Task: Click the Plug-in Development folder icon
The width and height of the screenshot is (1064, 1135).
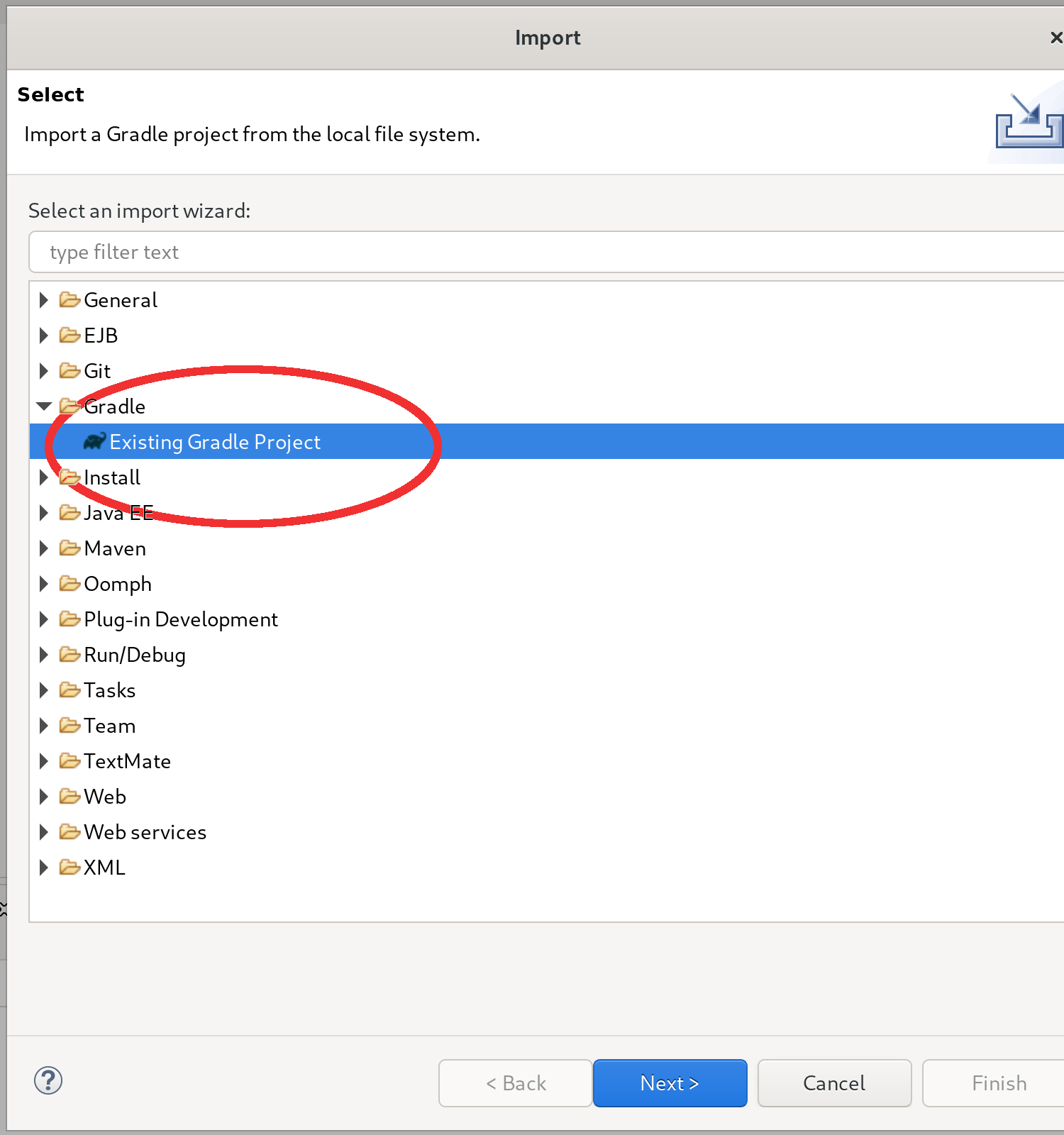Action: tap(70, 619)
